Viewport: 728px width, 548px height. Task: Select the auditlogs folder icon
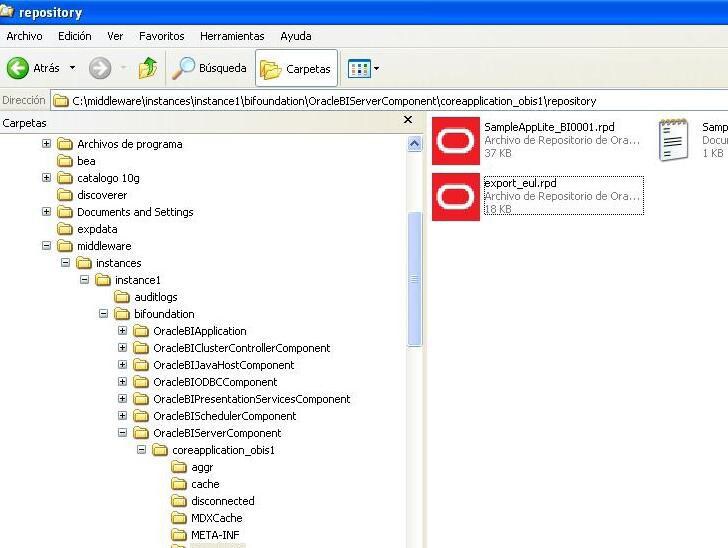click(x=122, y=297)
